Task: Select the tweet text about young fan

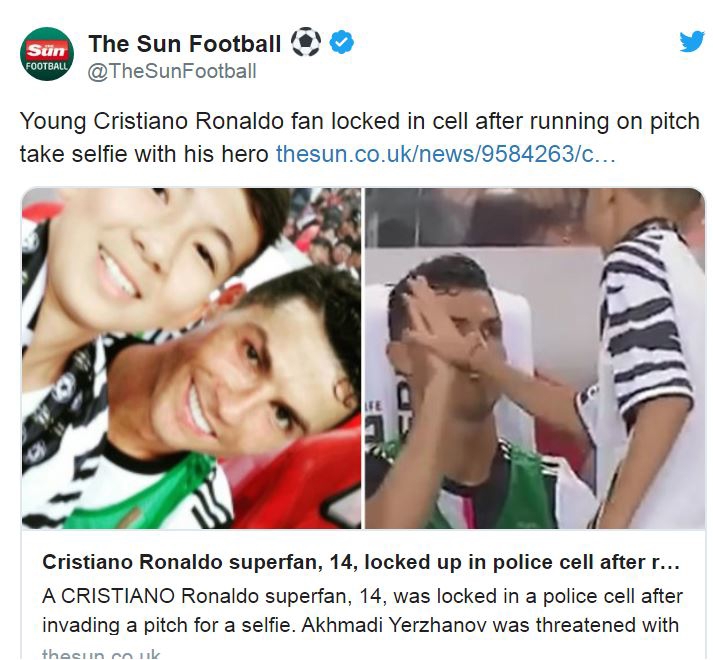Action: coord(360,137)
